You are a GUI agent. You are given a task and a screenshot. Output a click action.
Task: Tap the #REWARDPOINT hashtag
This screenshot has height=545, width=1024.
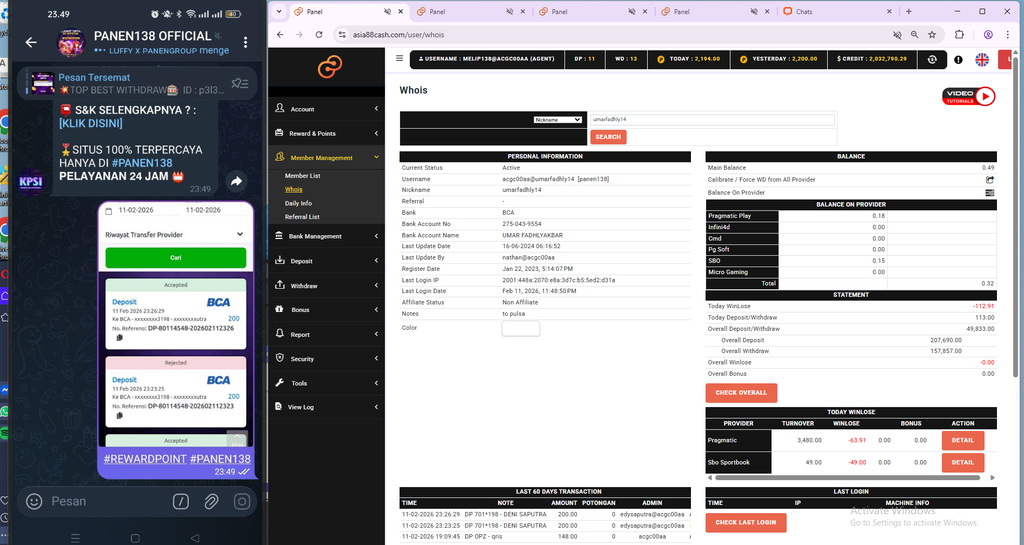[145, 459]
